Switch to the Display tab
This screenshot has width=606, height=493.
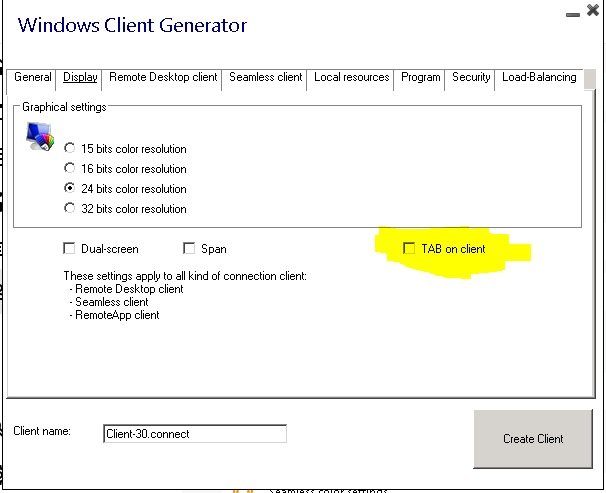tap(80, 78)
